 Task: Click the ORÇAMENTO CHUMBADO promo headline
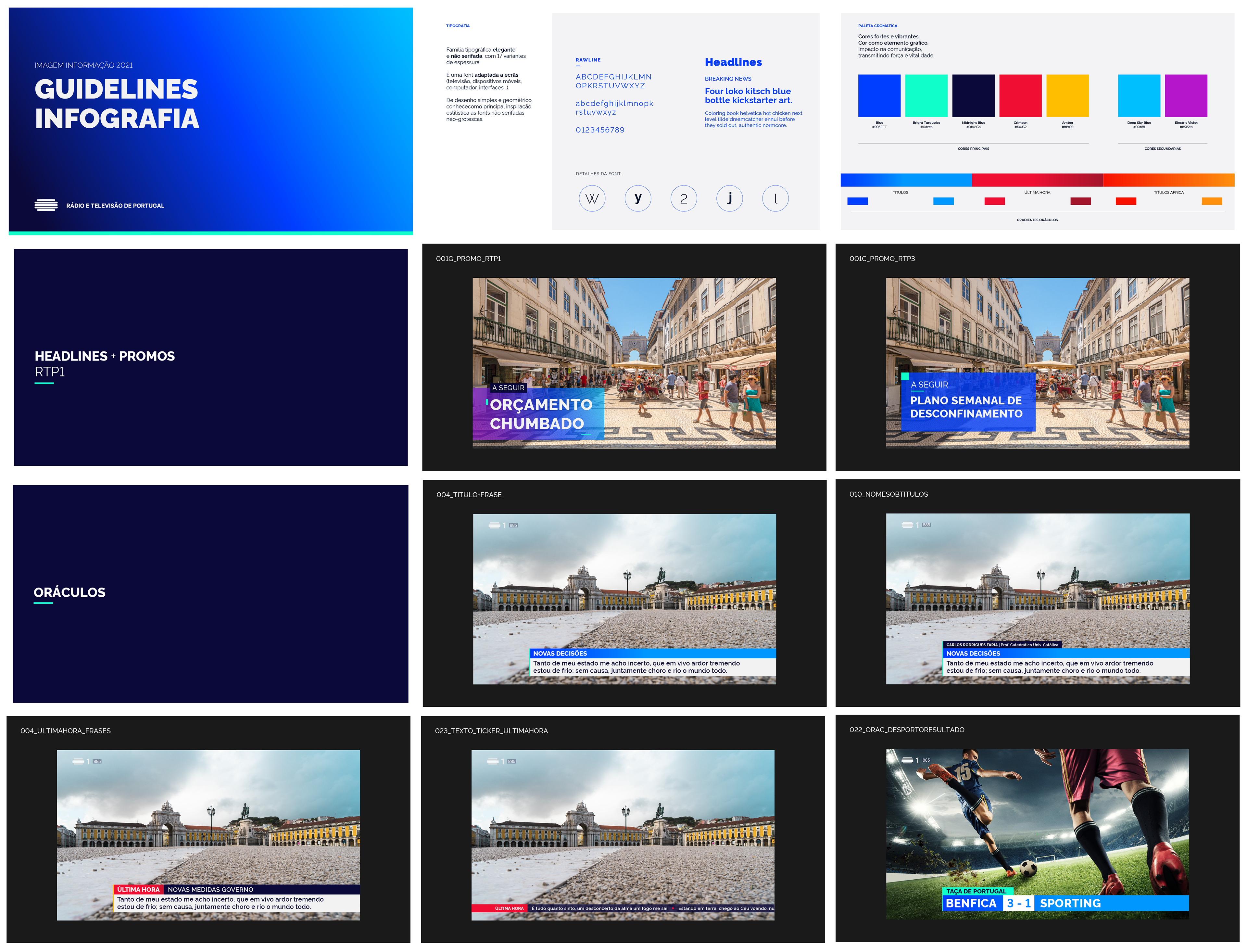click(x=540, y=414)
